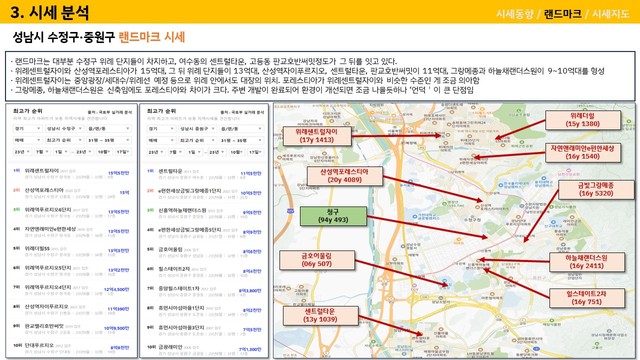Select rank 6 힐스테이트2차 list row
Viewport: 640px width, 360px height.
[x=204, y=271]
